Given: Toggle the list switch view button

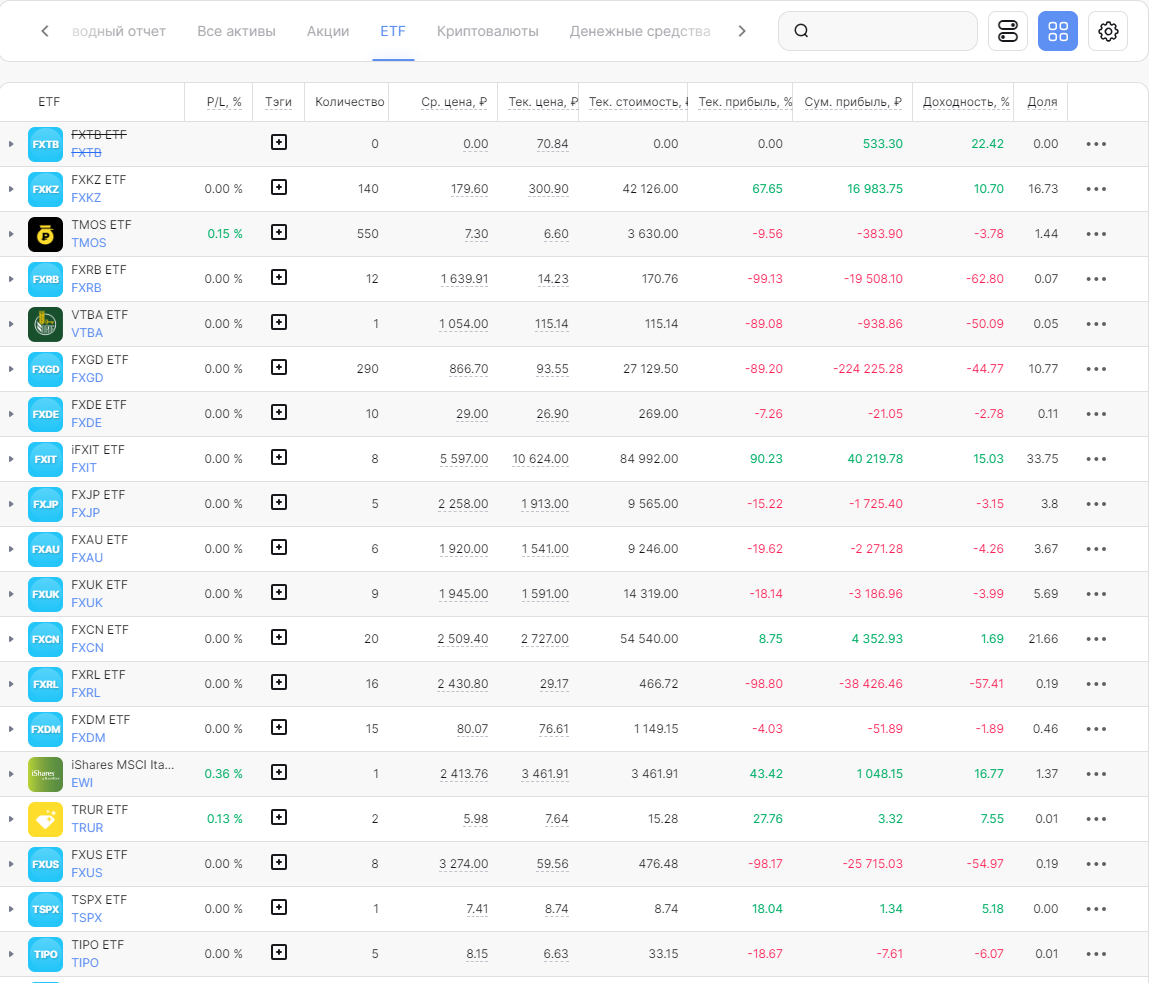Looking at the screenshot, I should click(1008, 31).
